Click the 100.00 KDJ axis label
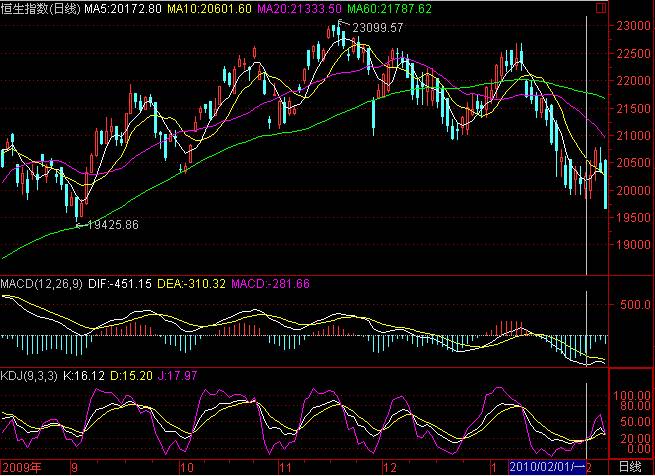 tap(632, 395)
